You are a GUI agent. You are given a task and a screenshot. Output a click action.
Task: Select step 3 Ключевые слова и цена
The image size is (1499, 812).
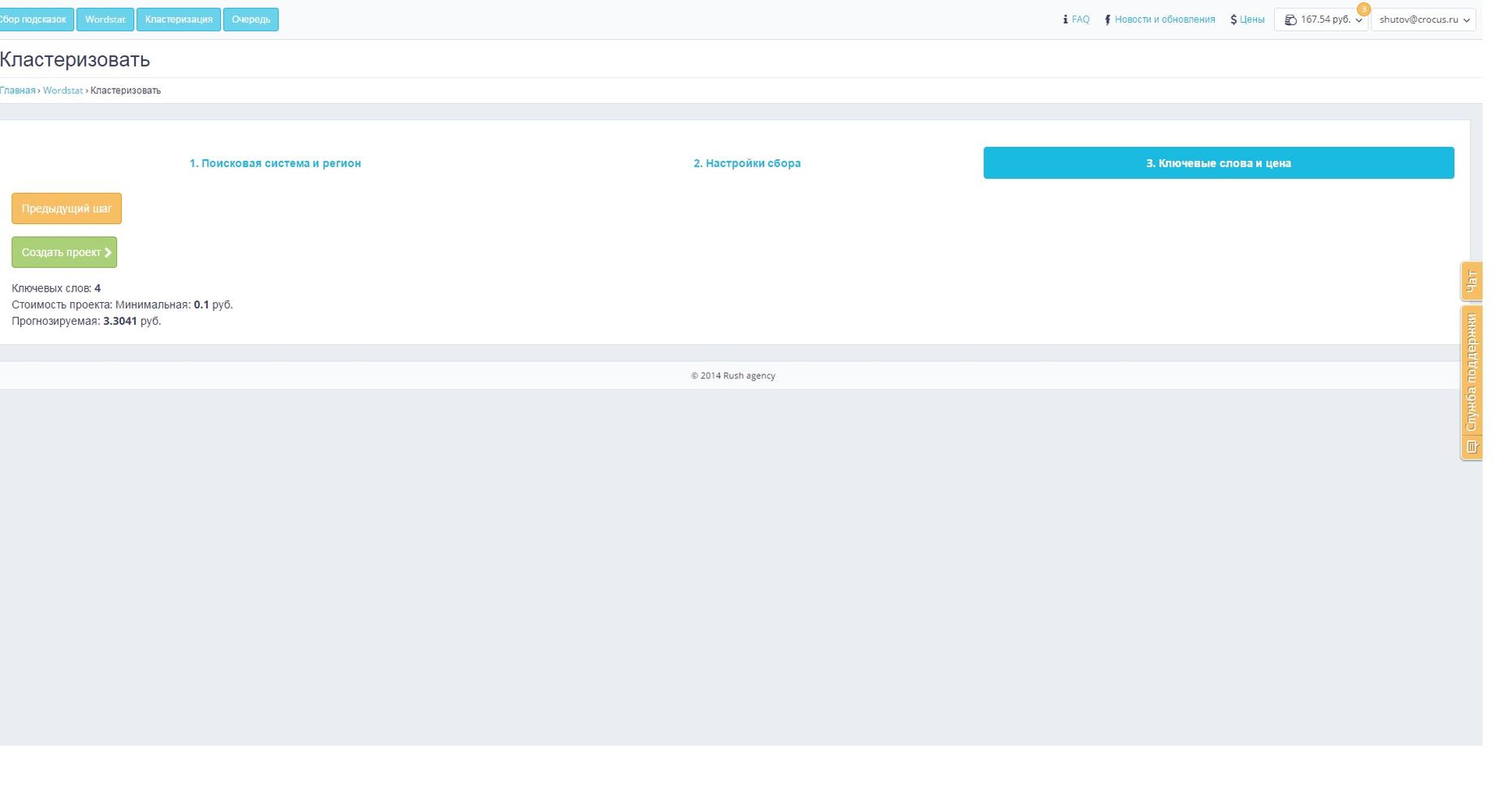tap(1219, 163)
